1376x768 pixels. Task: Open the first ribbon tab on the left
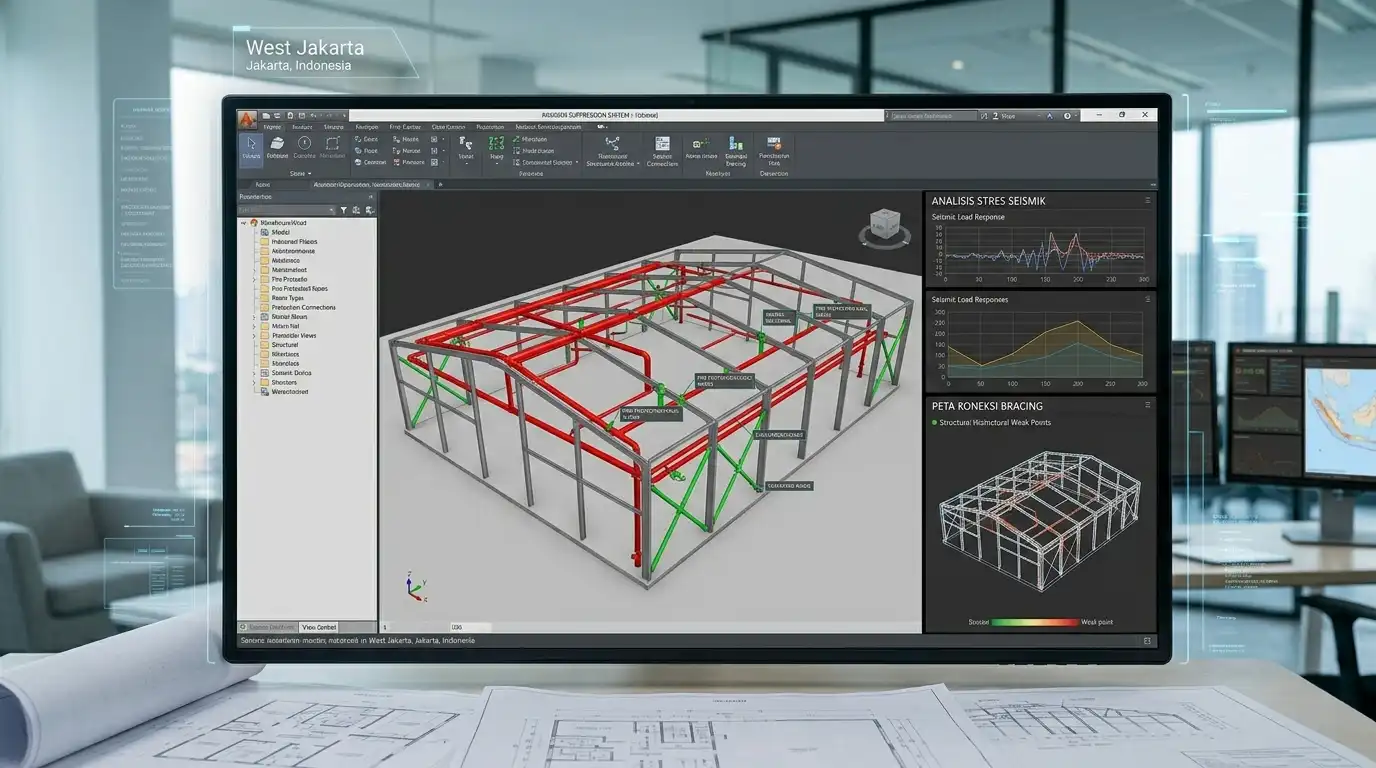click(272, 127)
